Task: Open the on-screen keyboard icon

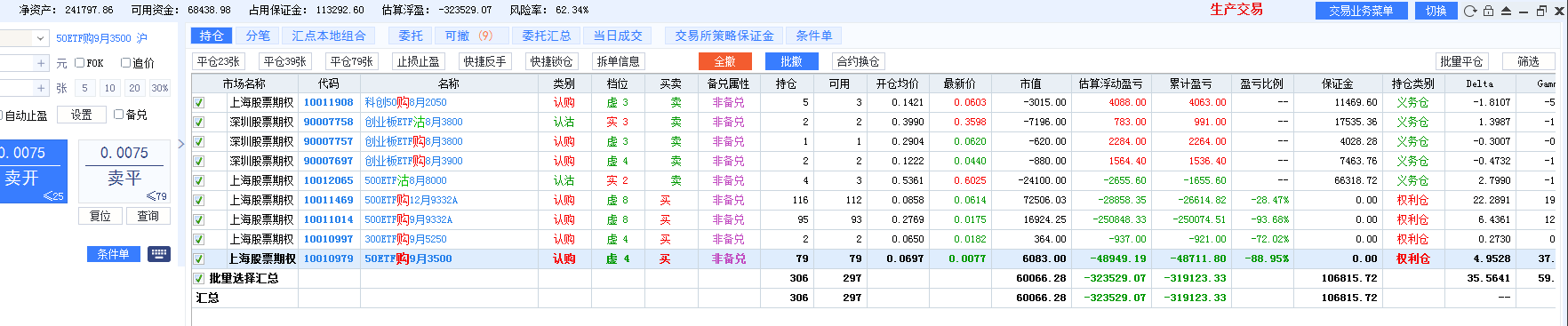Action: tap(159, 254)
